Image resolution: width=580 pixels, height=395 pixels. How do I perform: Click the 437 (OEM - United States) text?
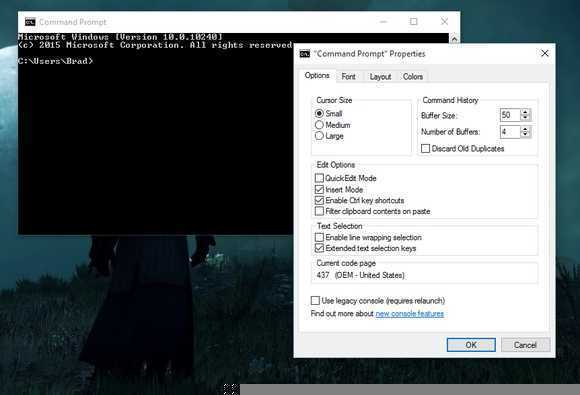[x=360, y=275]
